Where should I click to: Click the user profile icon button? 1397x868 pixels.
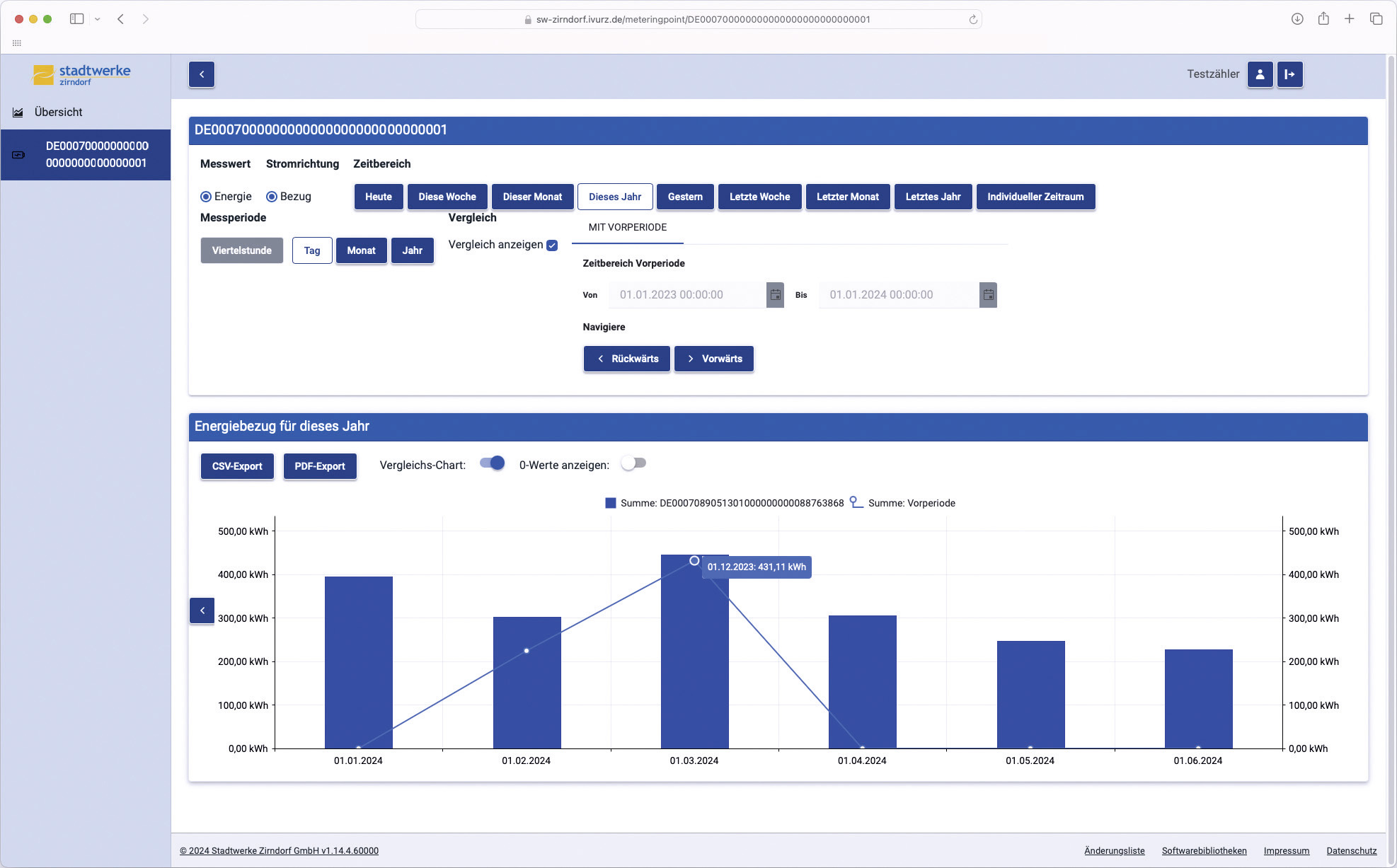(1260, 74)
